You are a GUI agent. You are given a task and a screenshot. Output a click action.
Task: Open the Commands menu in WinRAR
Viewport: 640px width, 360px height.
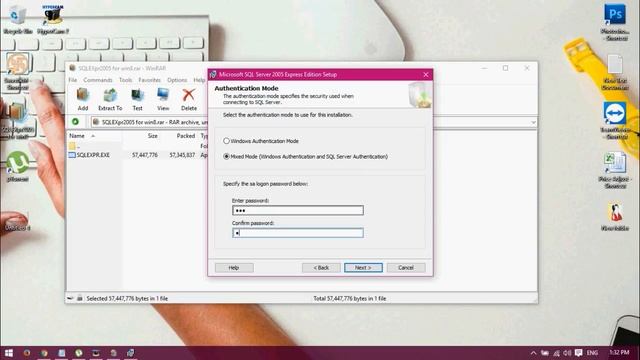coord(98,80)
